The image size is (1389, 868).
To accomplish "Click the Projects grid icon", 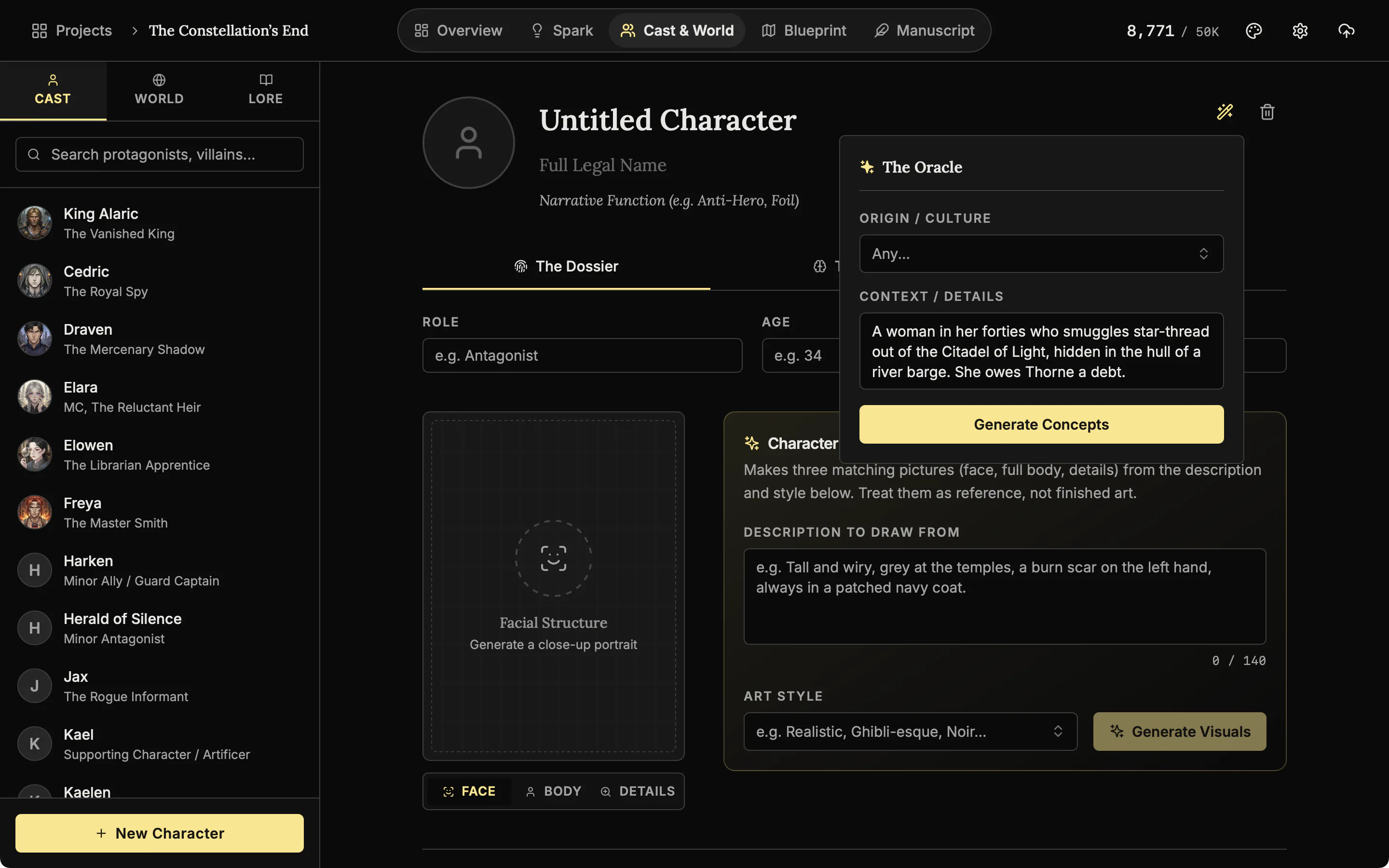I will pyautogui.click(x=39, y=30).
